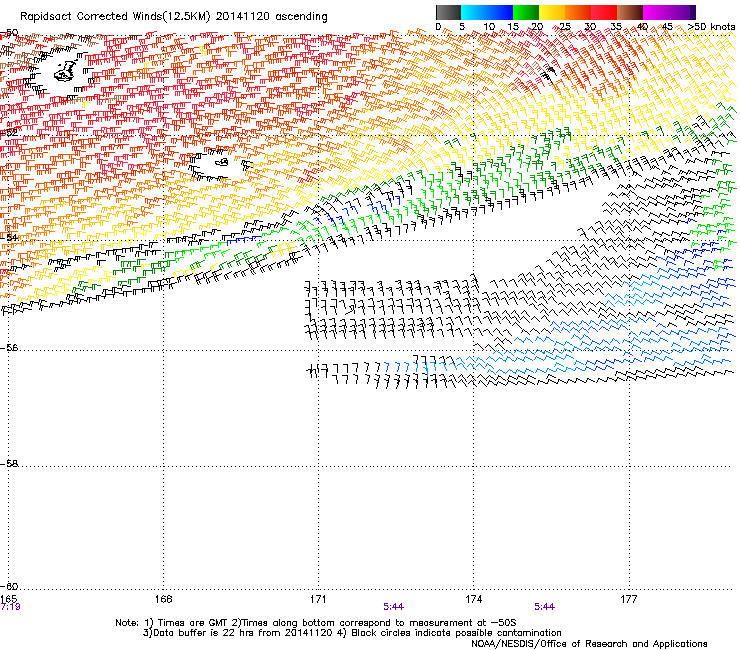Click the green 15-20 knots legend swatch

click(x=526, y=12)
